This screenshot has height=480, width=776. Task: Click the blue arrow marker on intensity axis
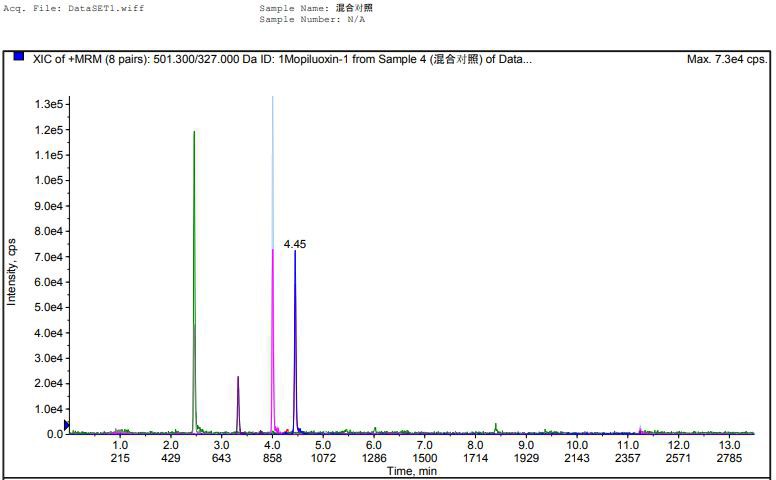click(67, 426)
